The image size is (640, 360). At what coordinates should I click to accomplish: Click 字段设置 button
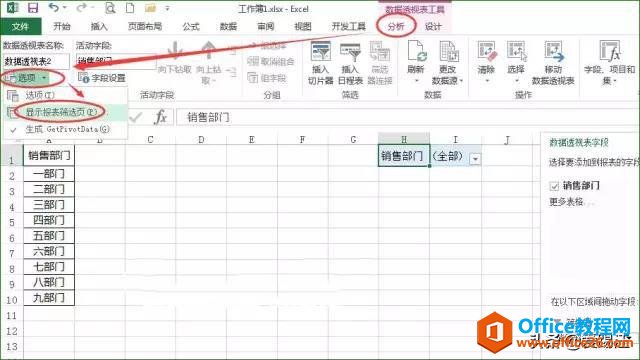(102, 78)
